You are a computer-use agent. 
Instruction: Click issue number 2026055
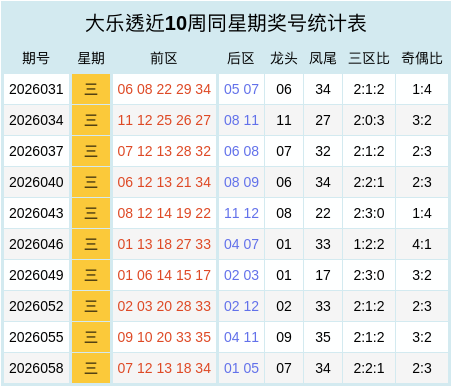pos(36,337)
